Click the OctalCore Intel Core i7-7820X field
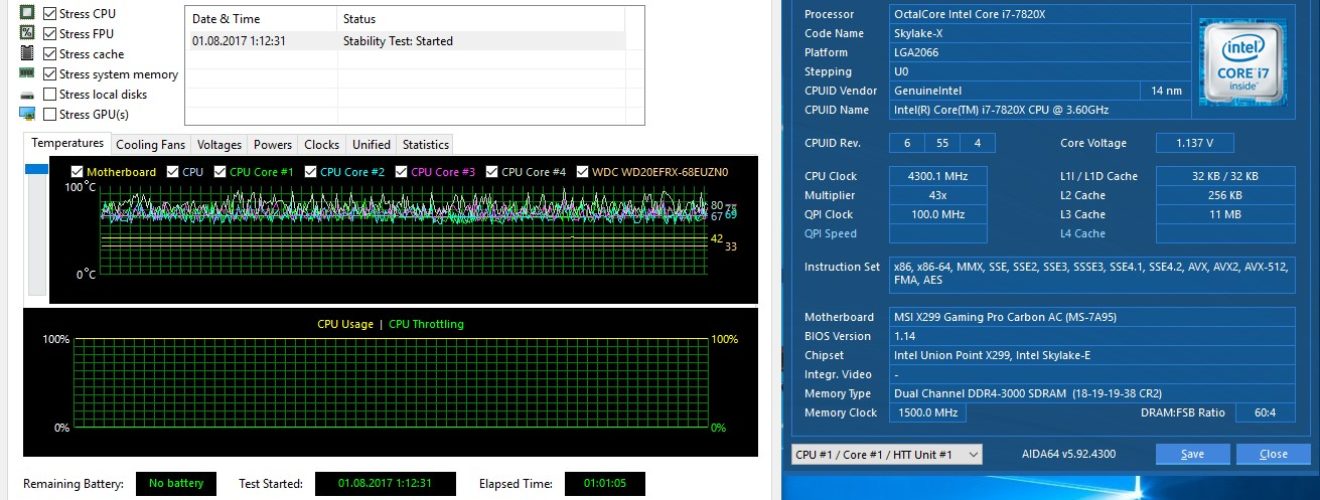Viewport: 1320px width, 500px height. (x=1040, y=14)
